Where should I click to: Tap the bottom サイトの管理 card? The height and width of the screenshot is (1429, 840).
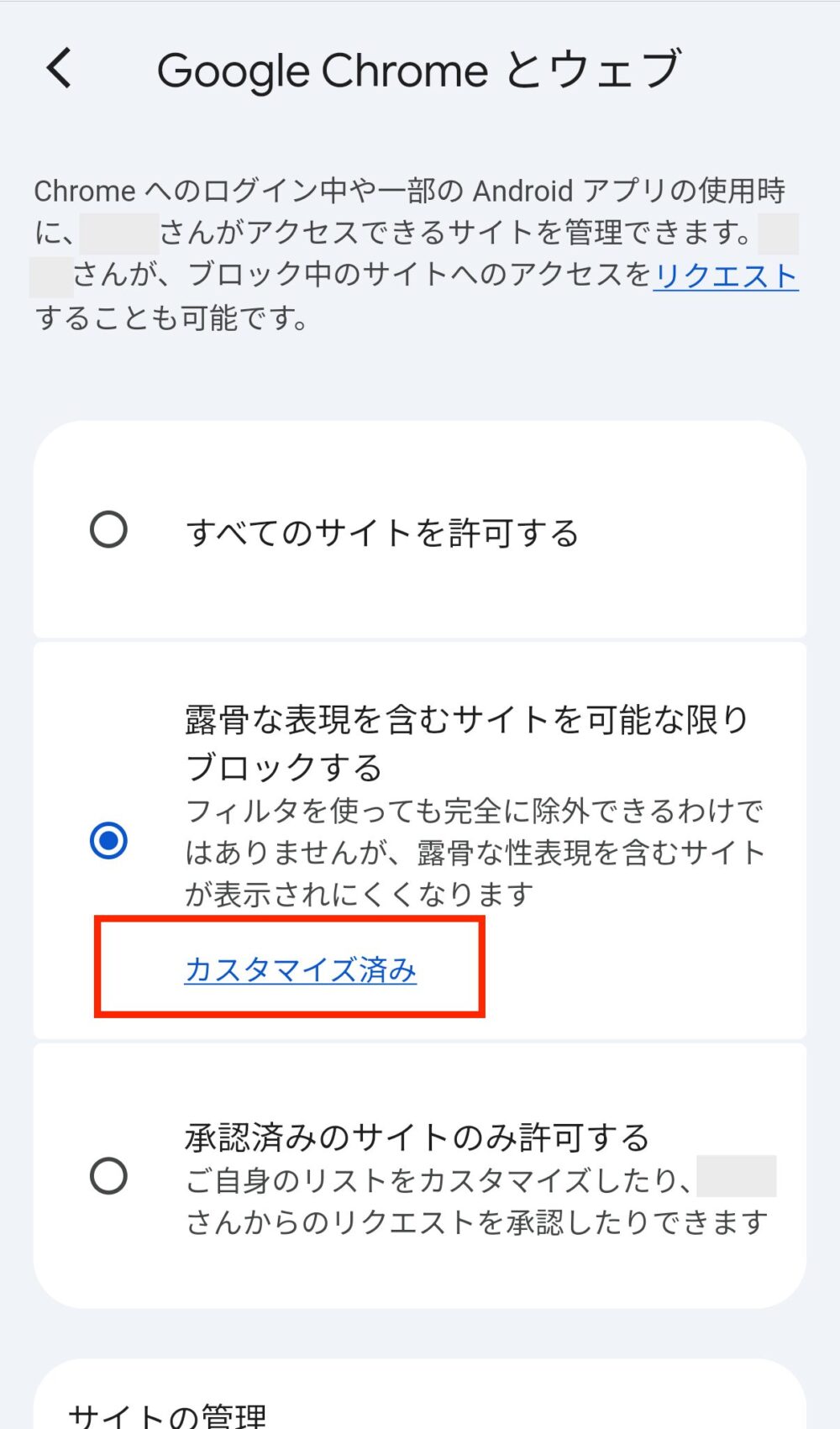[420, 1395]
